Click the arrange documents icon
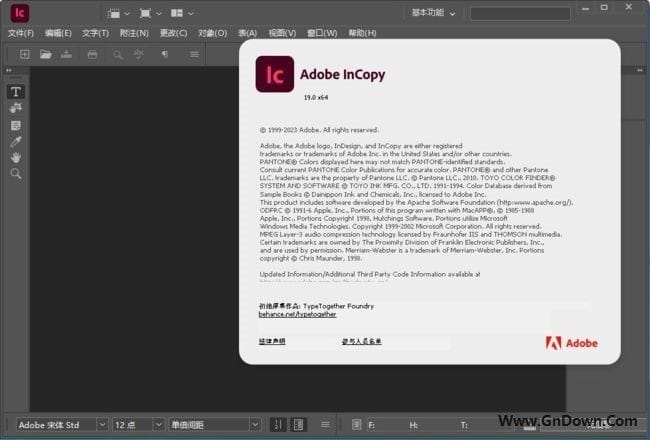 177,13
